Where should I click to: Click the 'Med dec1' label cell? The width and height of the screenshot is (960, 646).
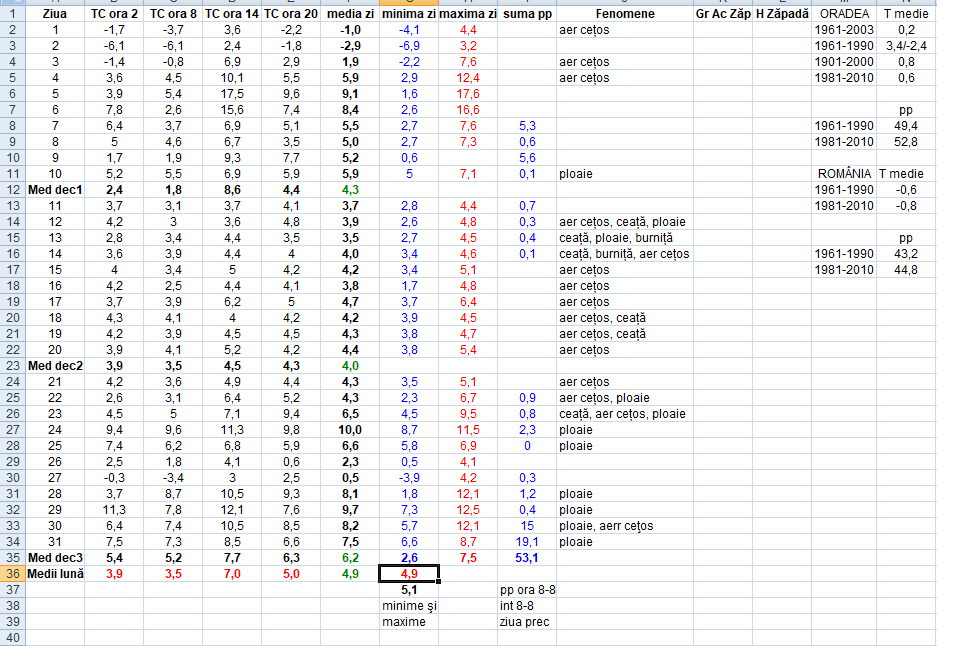(x=55, y=190)
